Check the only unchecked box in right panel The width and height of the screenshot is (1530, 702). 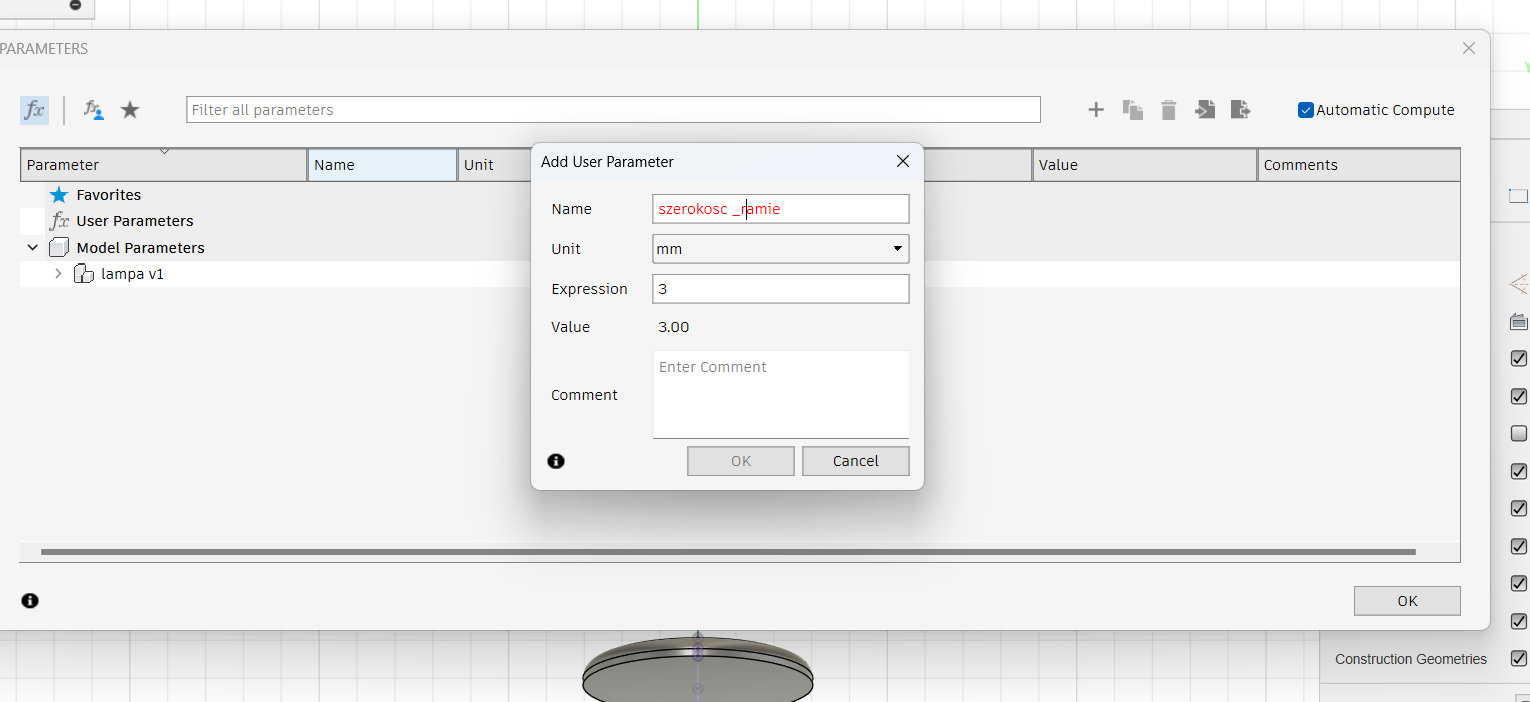click(1519, 433)
